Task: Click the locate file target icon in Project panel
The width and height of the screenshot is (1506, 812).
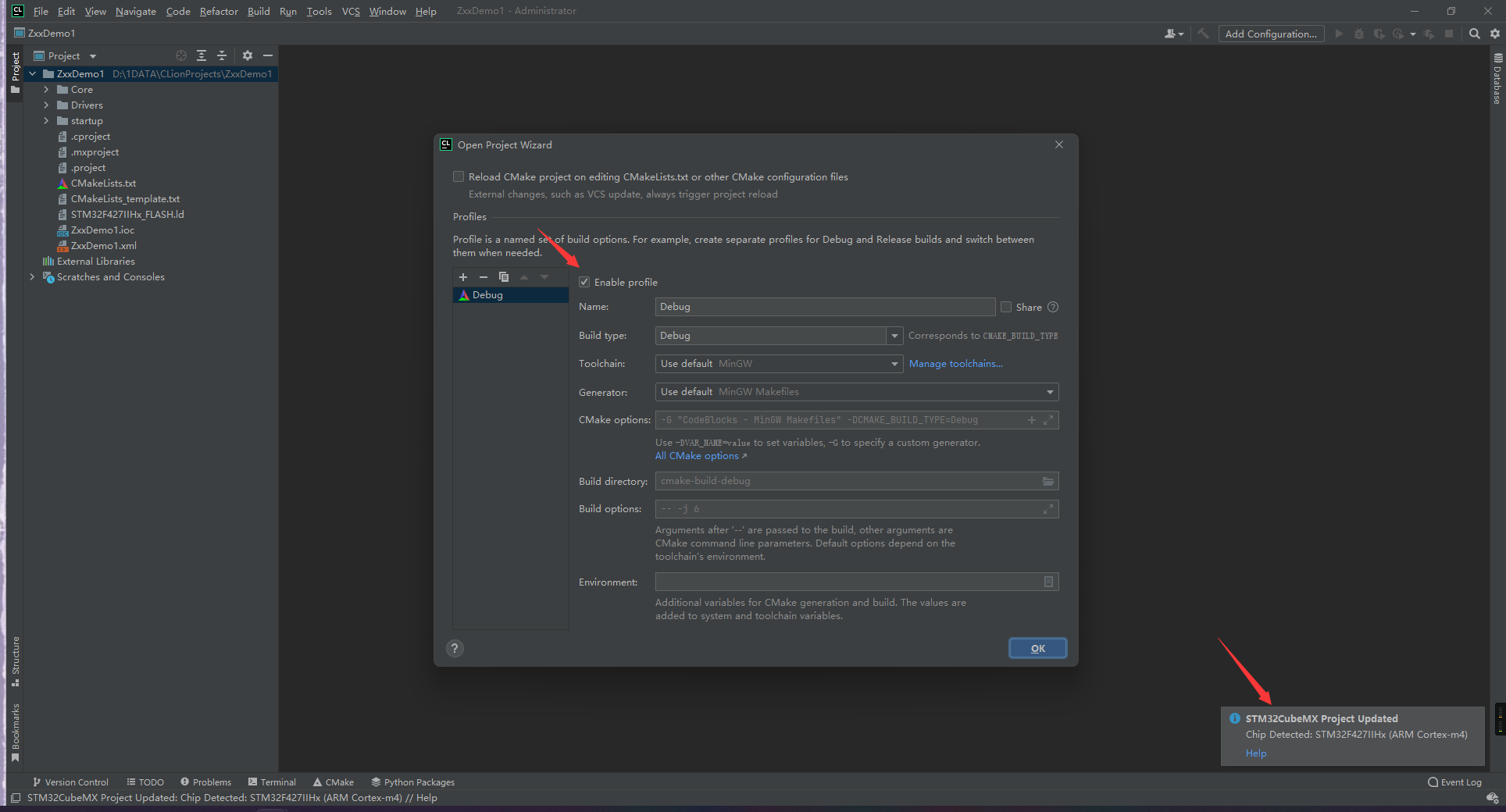Action: [x=181, y=55]
